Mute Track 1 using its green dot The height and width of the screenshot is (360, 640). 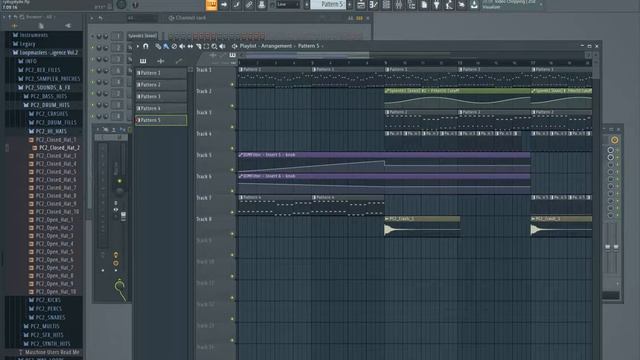tap(232, 84)
